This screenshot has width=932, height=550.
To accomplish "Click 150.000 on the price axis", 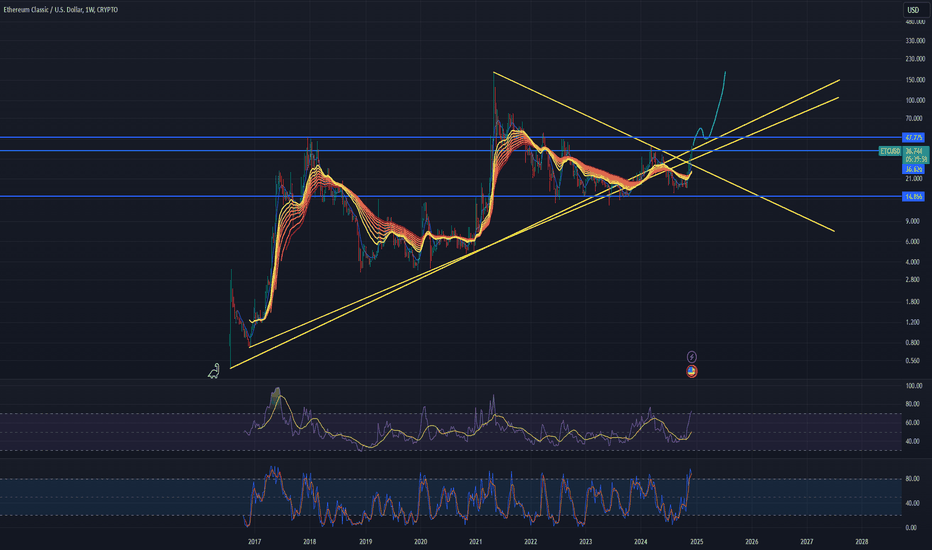I will coord(915,80).
